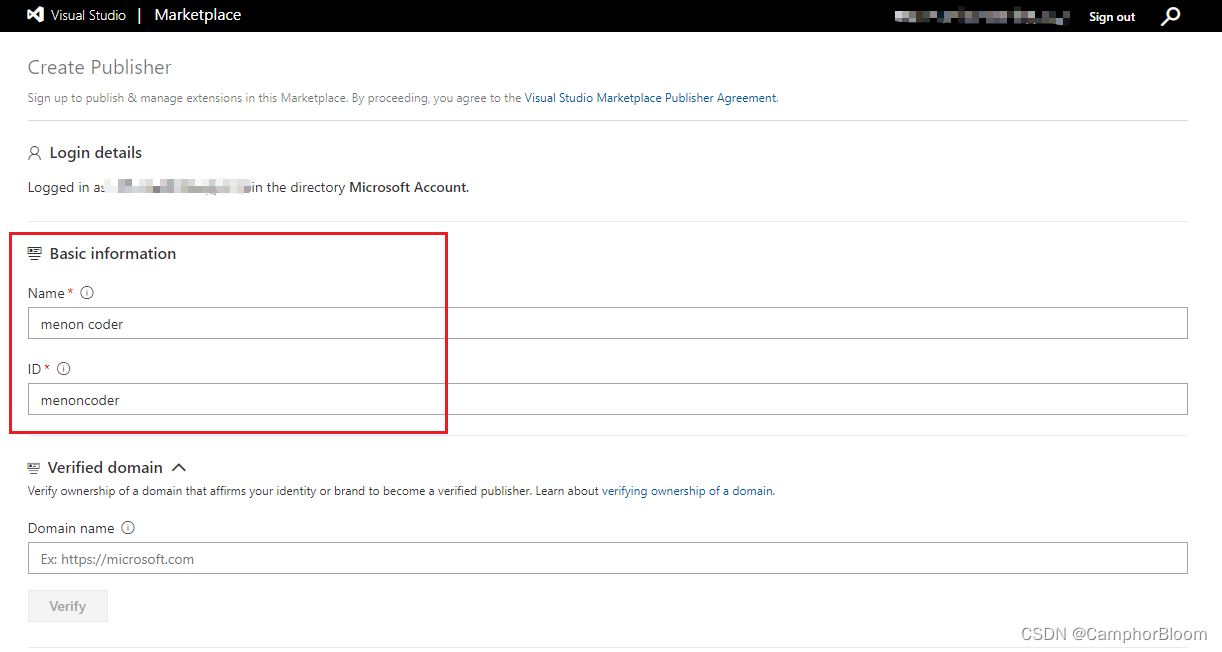Open the search magnifier icon

tap(1170, 16)
